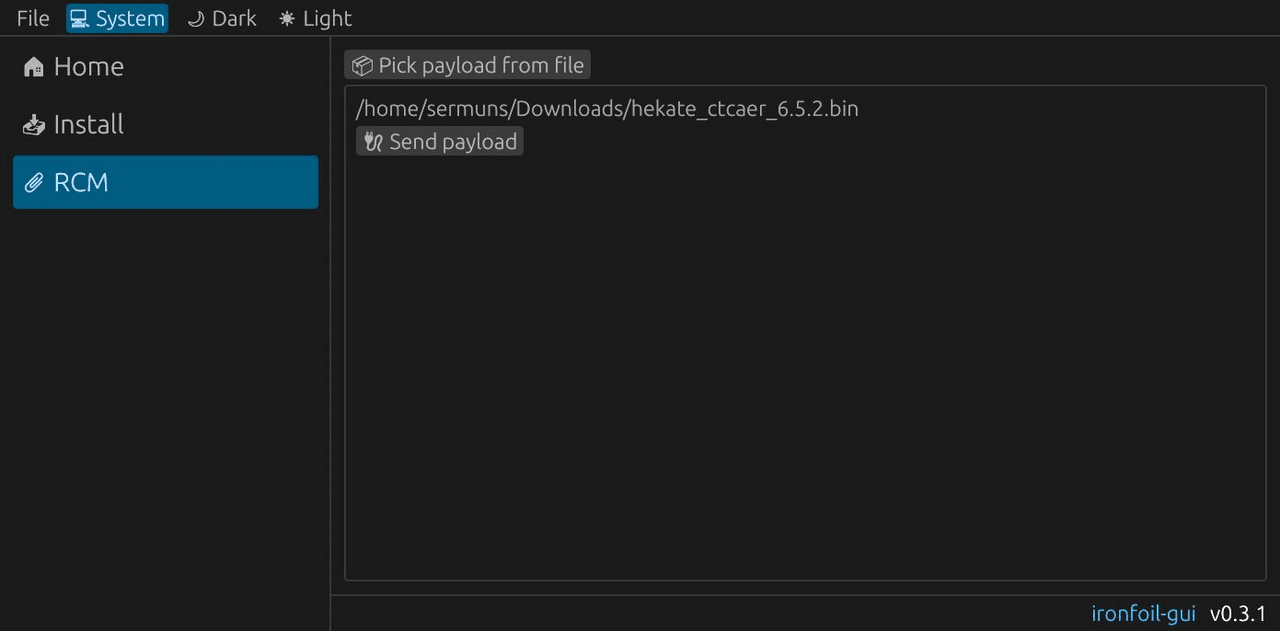1280x631 pixels.
Task: Click the inbox tray Install icon
Action: (34, 125)
